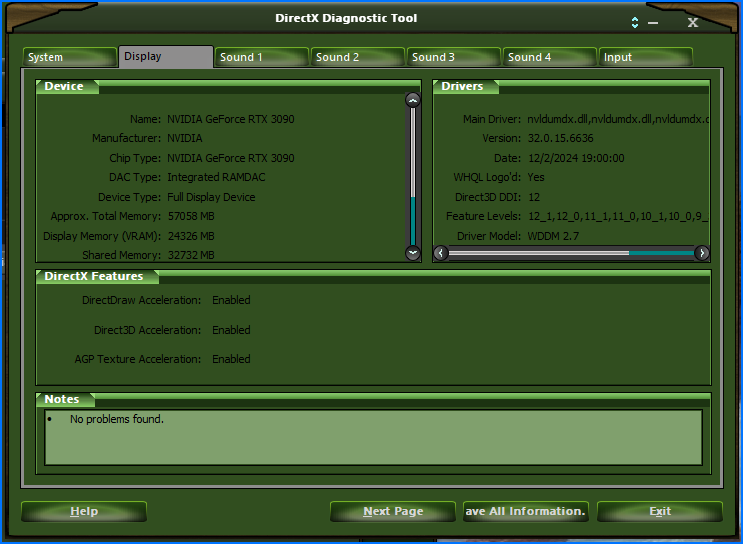743x544 pixels.
Task: Click Direct3D Acceleration Enabled value
Action: pyautogui.click(x=231, y=330)
